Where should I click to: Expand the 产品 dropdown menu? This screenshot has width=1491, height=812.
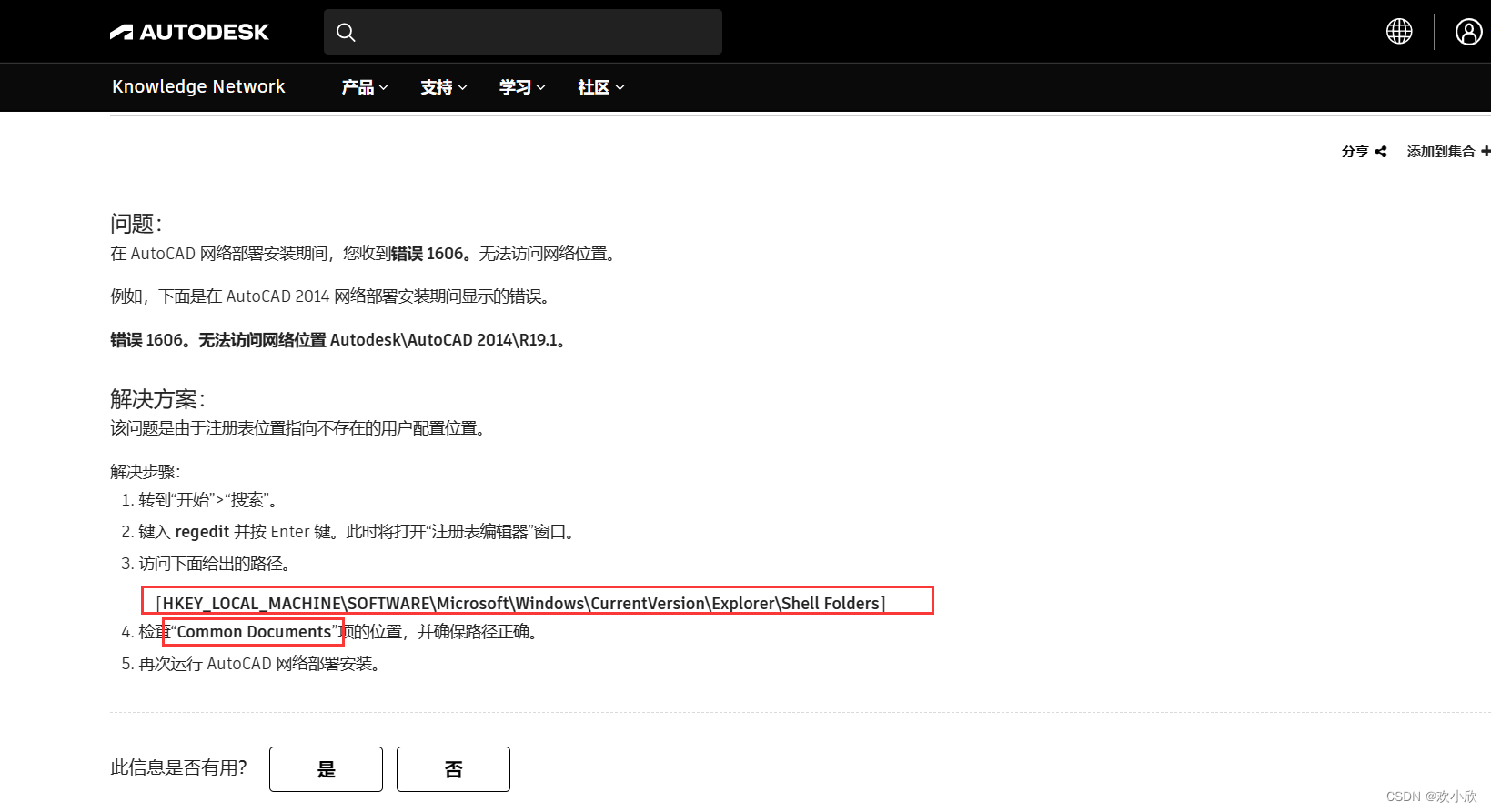[364, 87]
